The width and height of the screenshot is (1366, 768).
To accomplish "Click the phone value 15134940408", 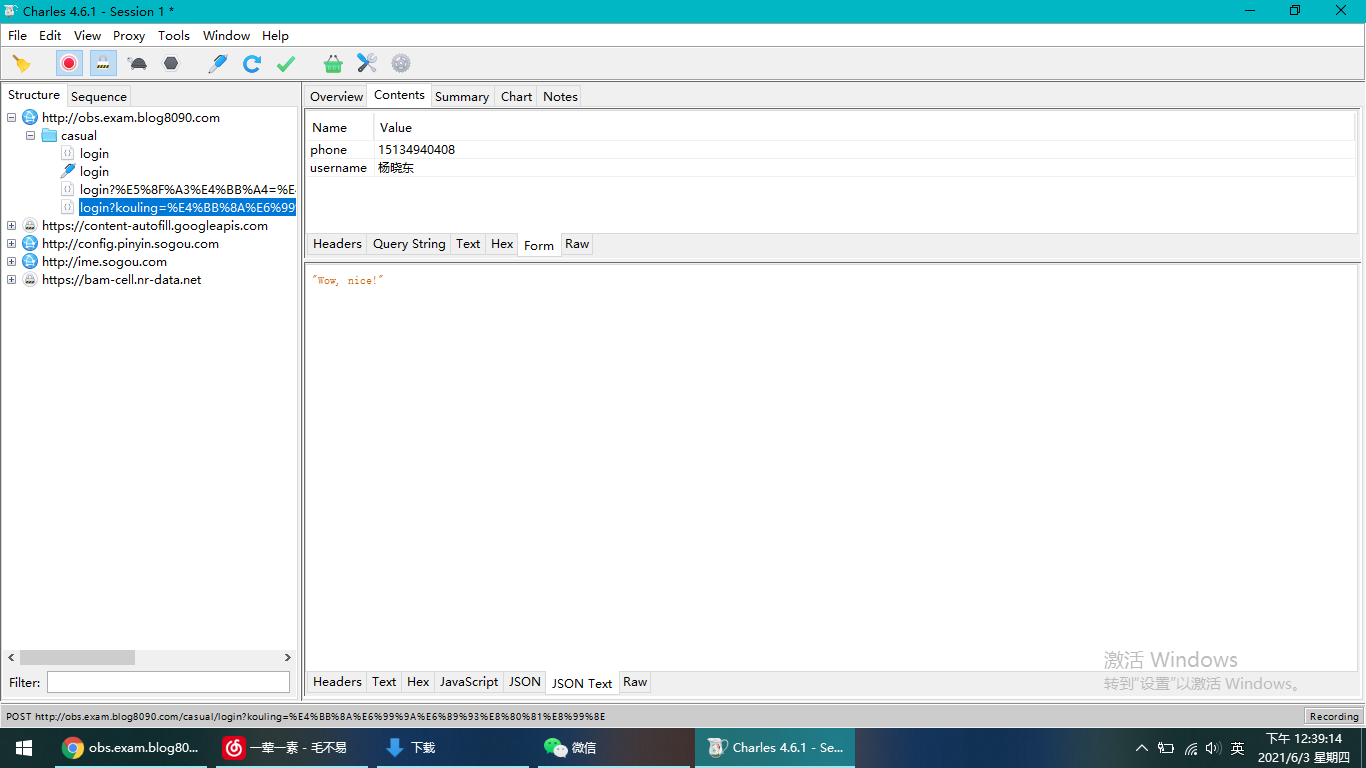I will pyautogui.click(x=416, y=150).
